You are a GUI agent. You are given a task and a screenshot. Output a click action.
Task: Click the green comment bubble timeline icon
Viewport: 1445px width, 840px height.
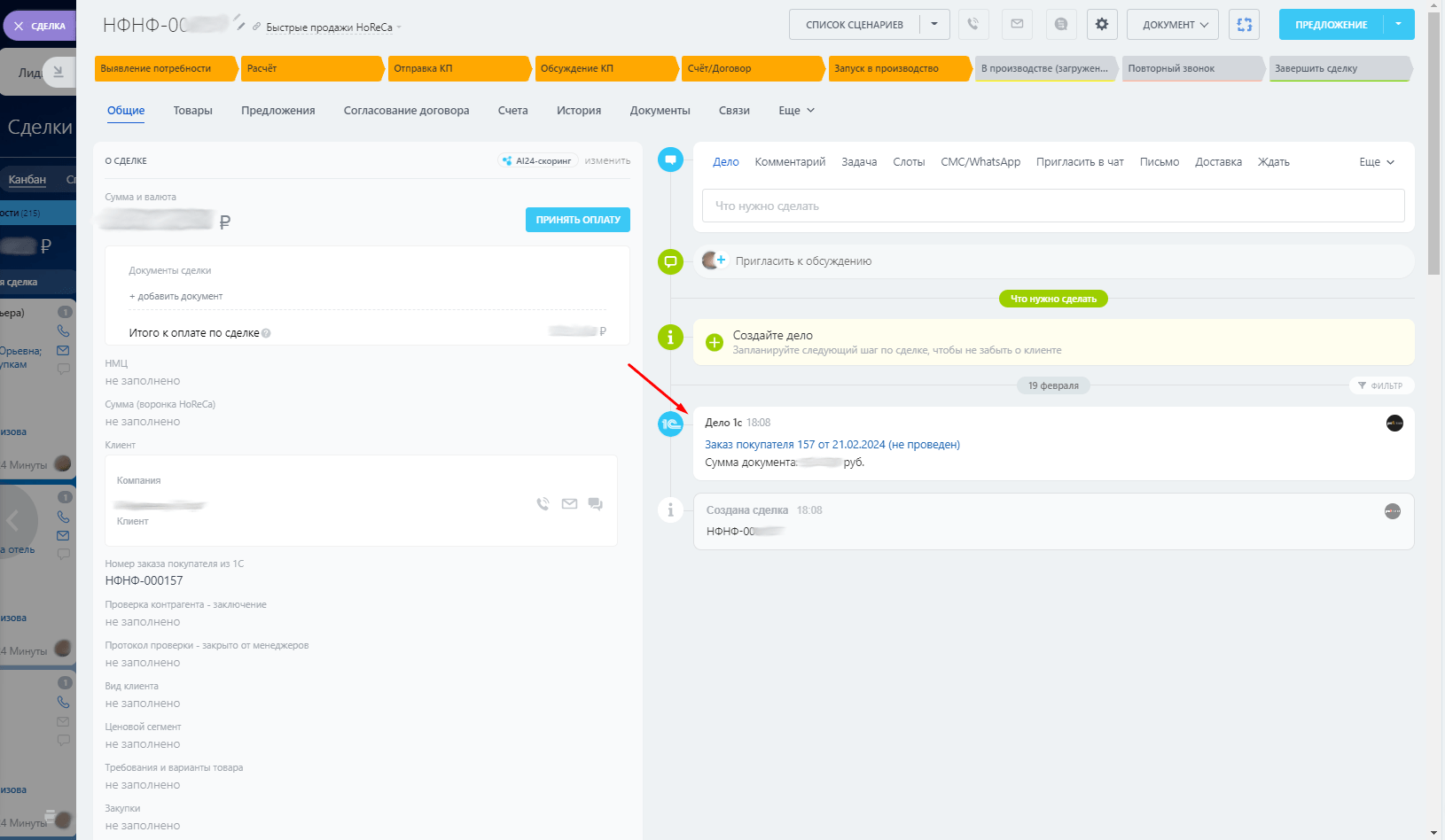click(x=670, y=261)
